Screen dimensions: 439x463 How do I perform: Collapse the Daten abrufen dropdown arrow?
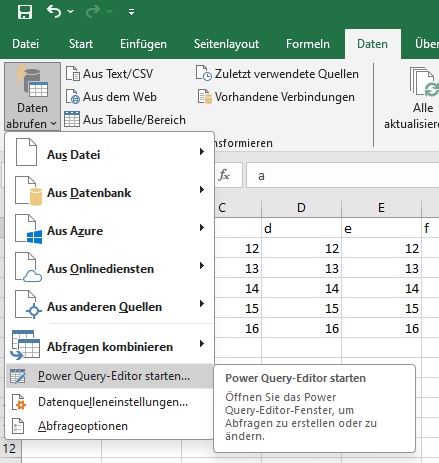pyautogui.click(x=54, y=124)
